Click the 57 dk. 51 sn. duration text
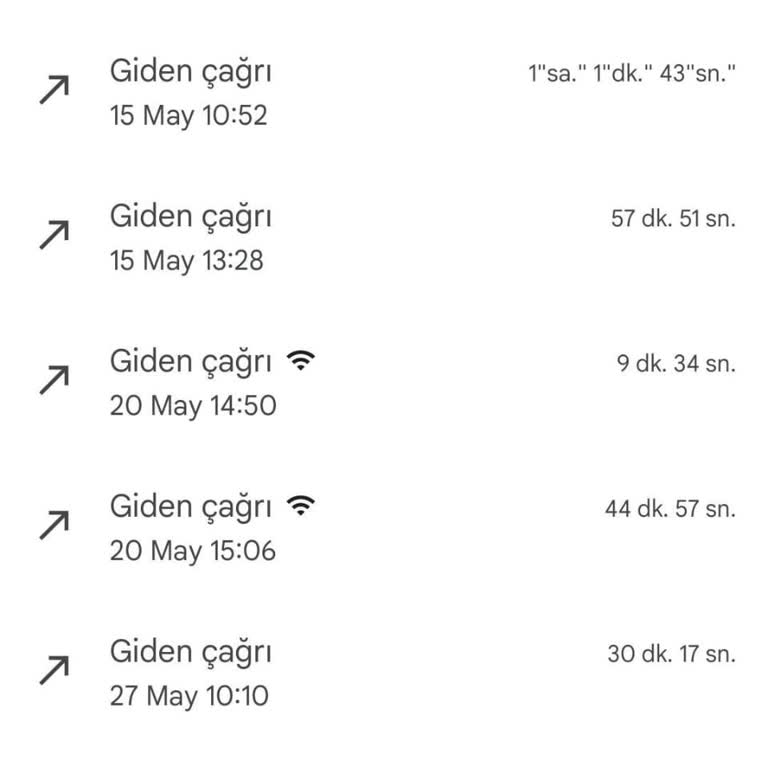Image resolution: width=768 pixels, height=768 pixels. click(x=673, y=219)
